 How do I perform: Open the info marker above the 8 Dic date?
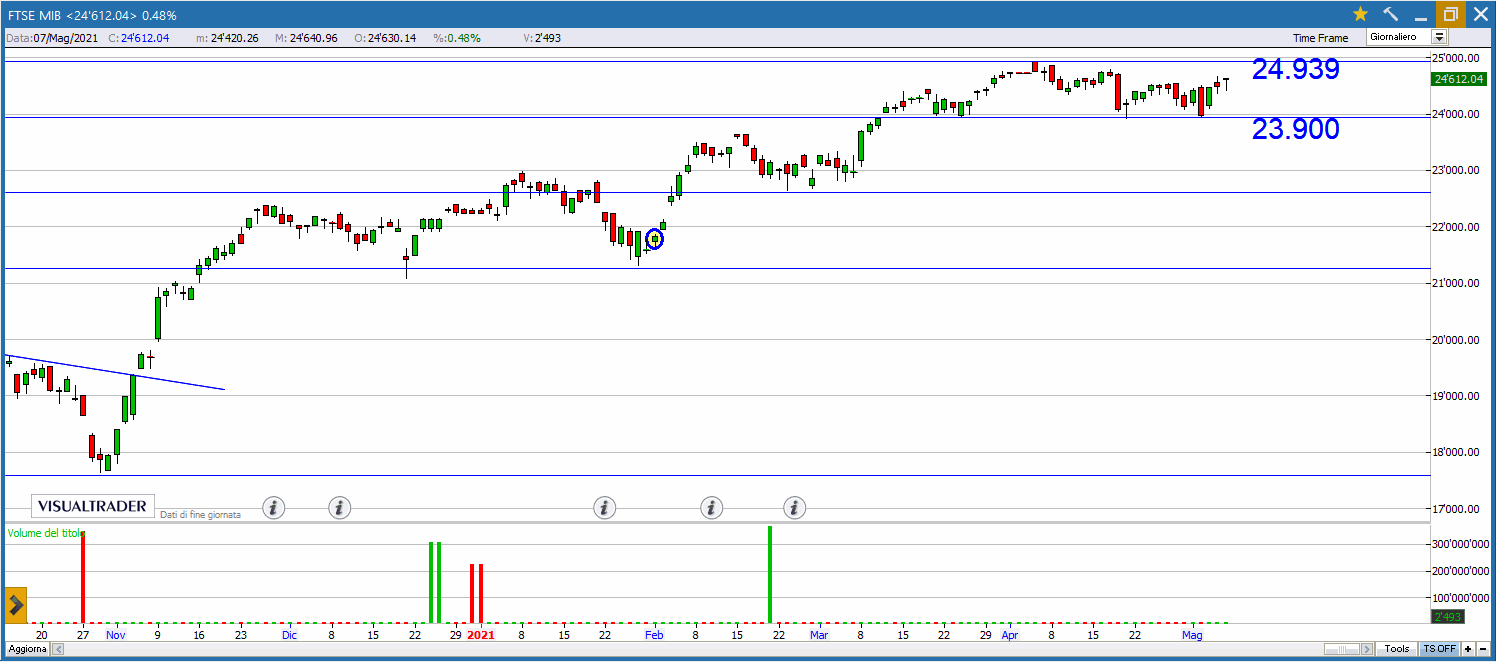(x=340, y=508)
